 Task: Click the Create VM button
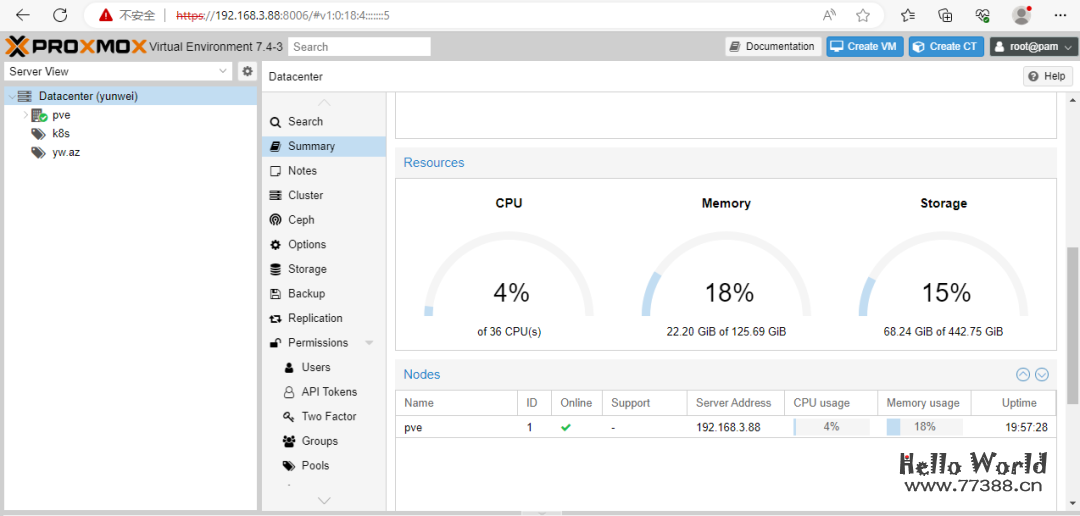[x=864, y=47]
